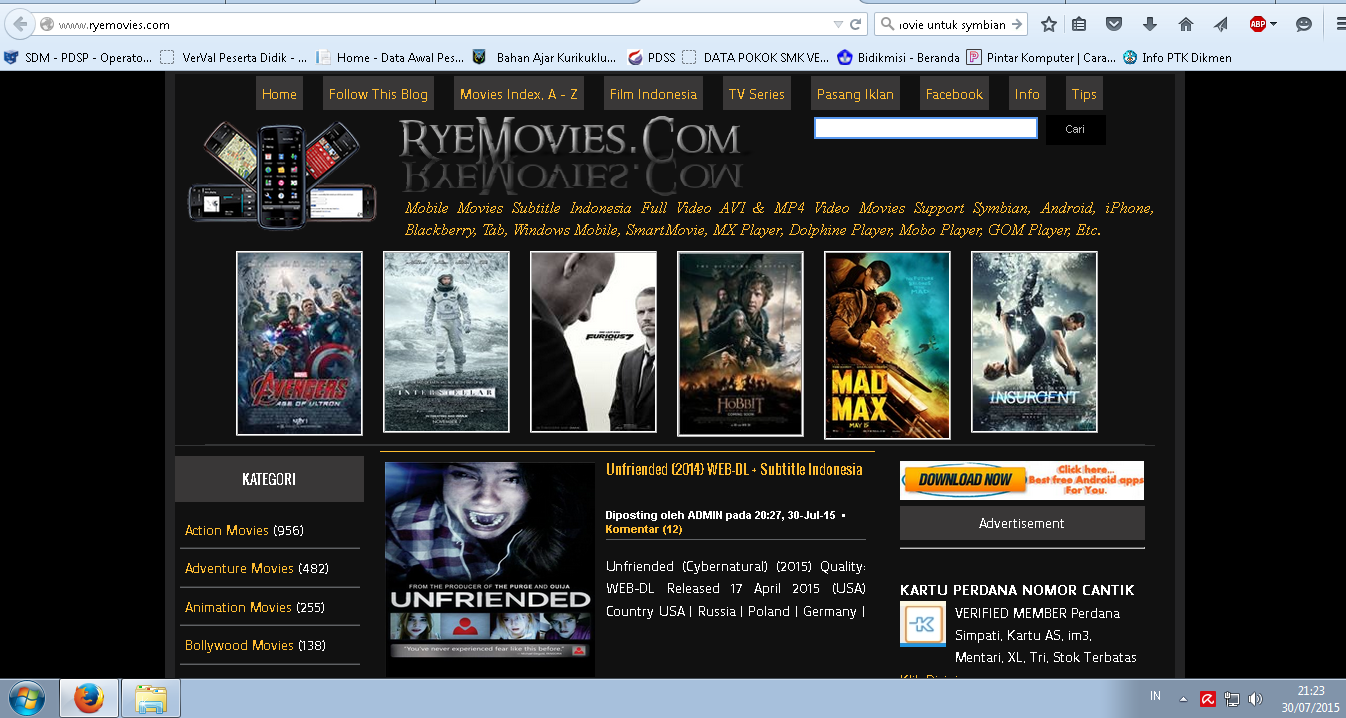This screenshot has width=1346, height=718.
Task: Open the PDSS bookmark
Action: pos(651,58)
